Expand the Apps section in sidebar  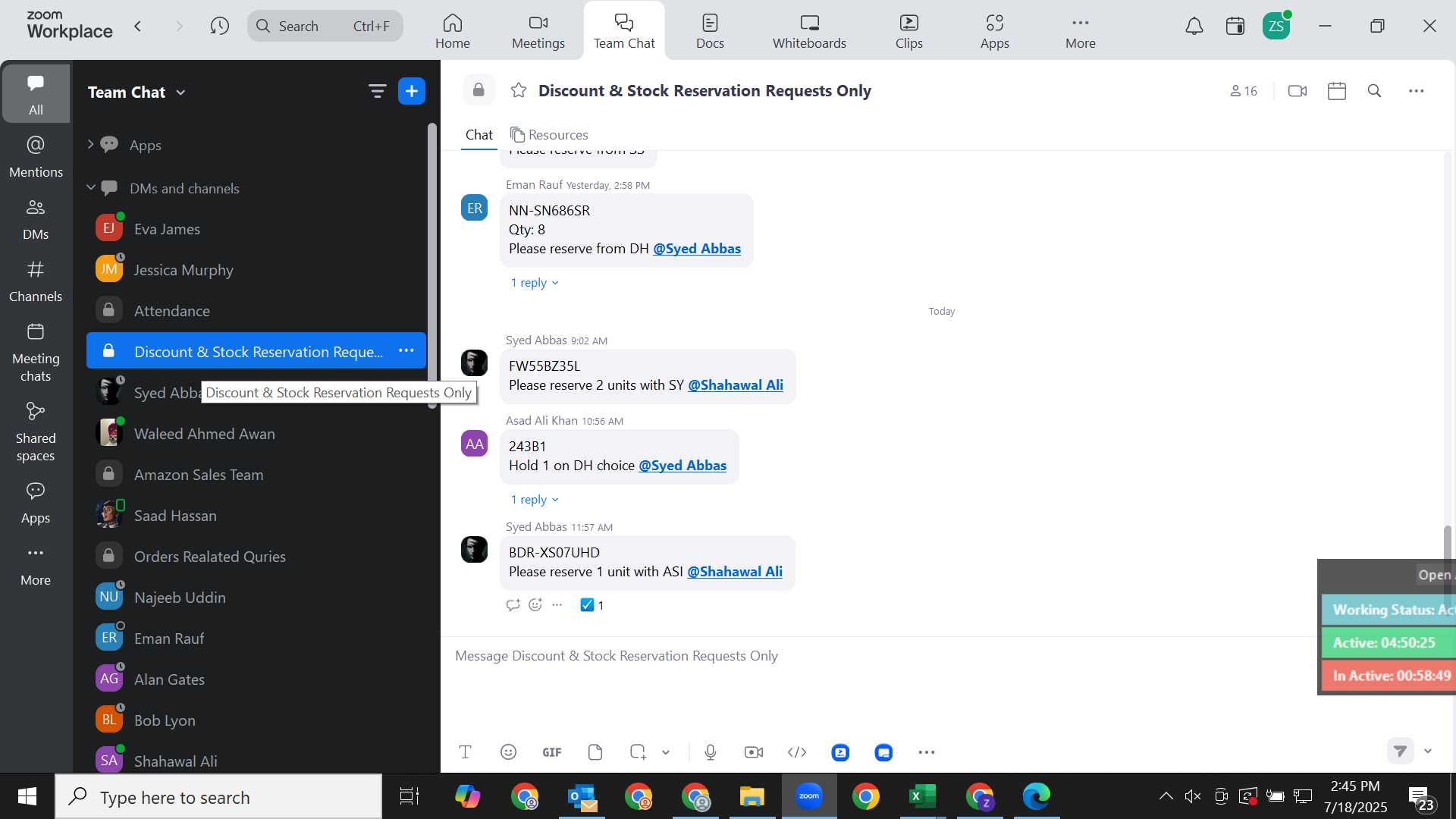coord(90,145)
